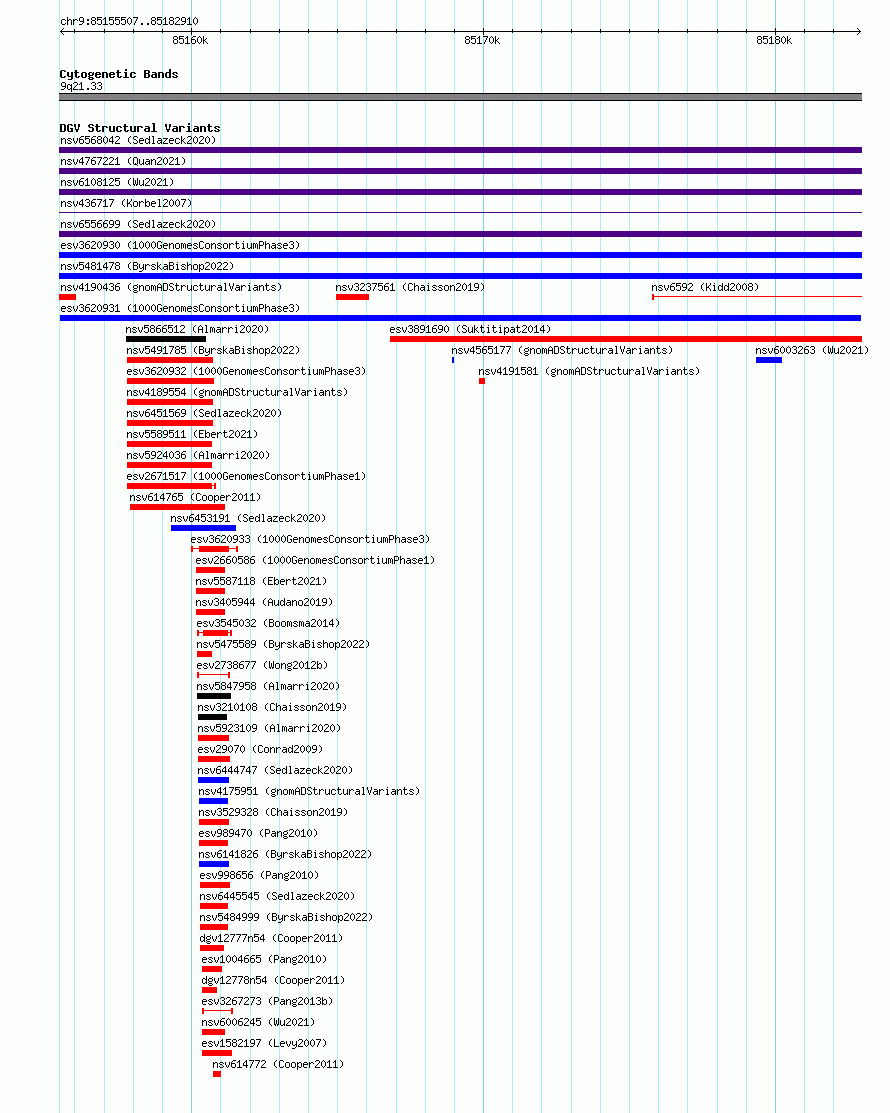This screenshot has width=890, height=1113.
Task: Click nsv5923109 (Almarri2020) label
Action: tap(269, 728)
